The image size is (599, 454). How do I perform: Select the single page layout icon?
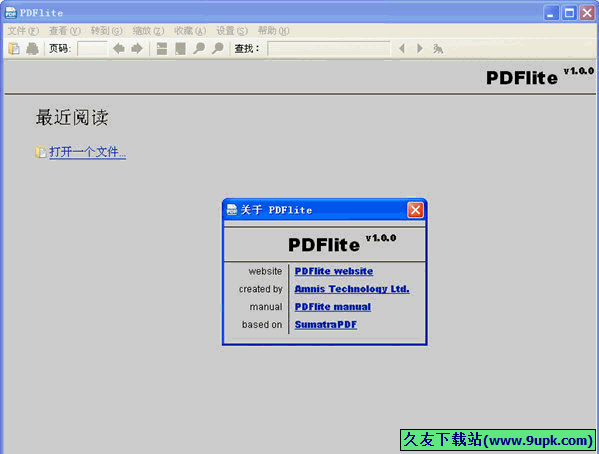(x=180, y=49)
